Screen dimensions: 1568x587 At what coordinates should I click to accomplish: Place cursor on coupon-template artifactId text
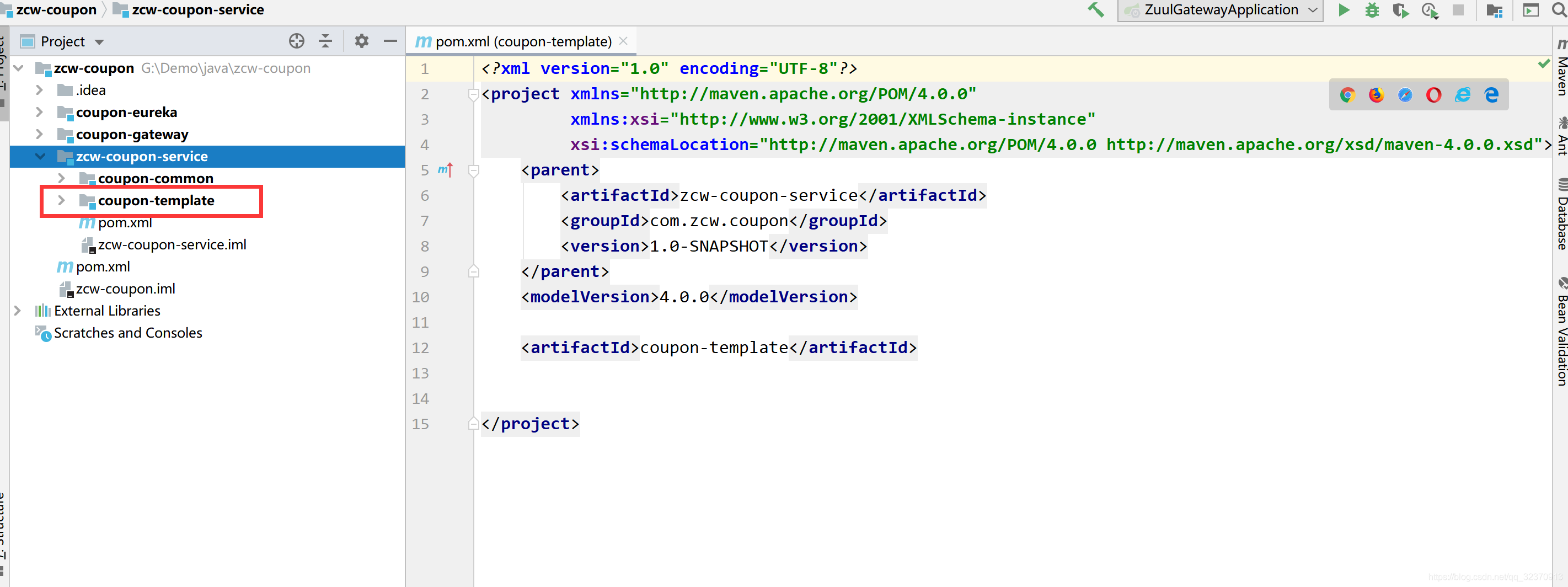click(714, 347)
